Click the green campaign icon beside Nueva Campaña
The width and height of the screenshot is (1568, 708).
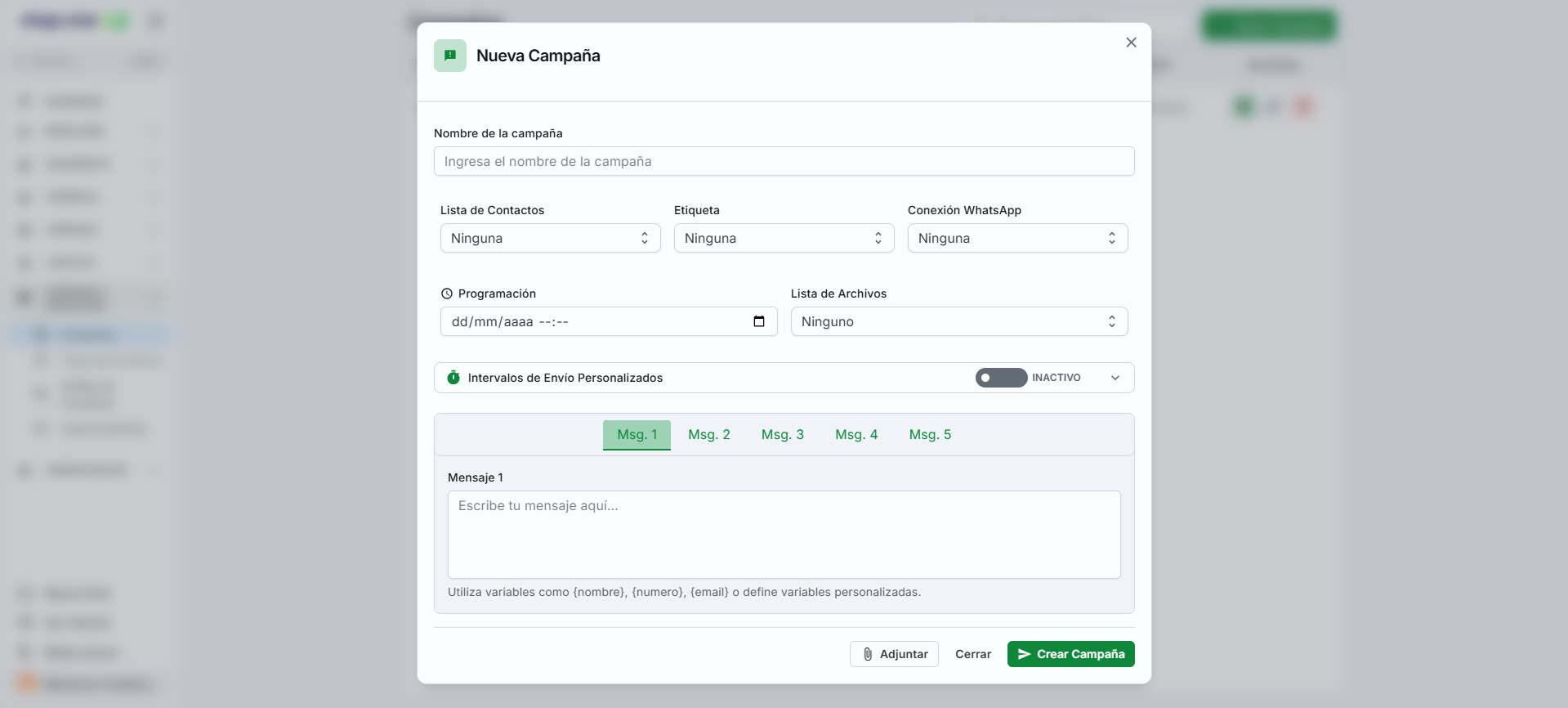[450, 56]
